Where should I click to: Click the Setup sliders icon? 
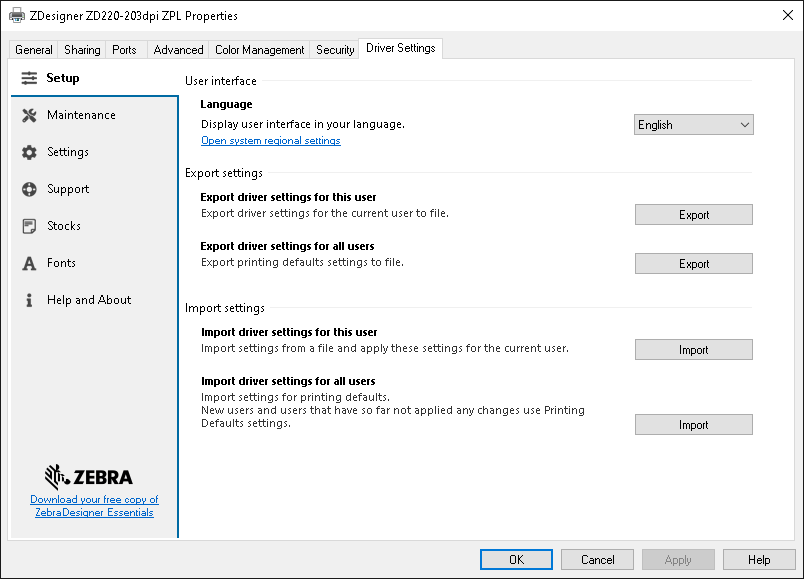27,77
